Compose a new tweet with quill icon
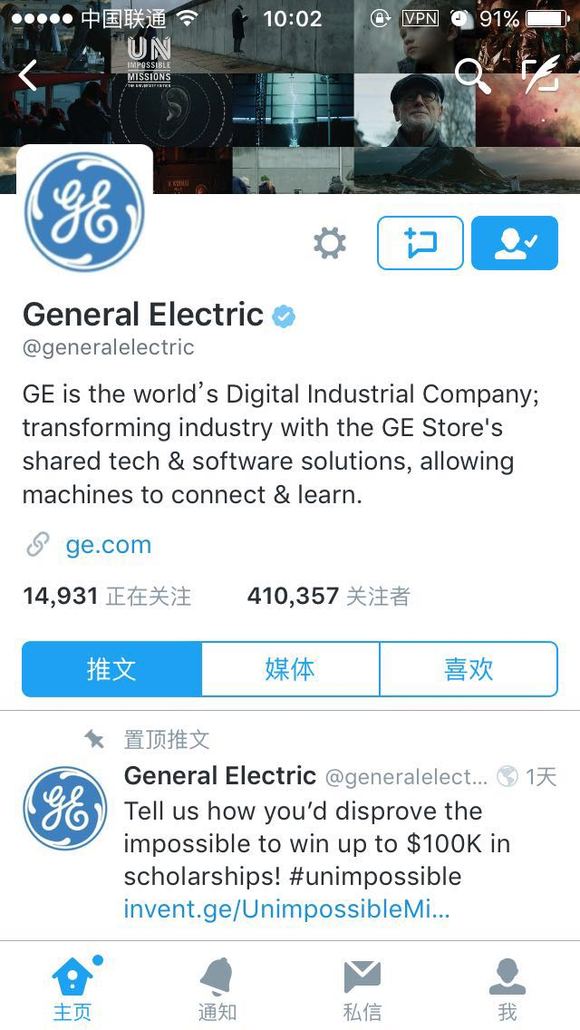This screenshot has height=1030, width=580. [541, 74]
